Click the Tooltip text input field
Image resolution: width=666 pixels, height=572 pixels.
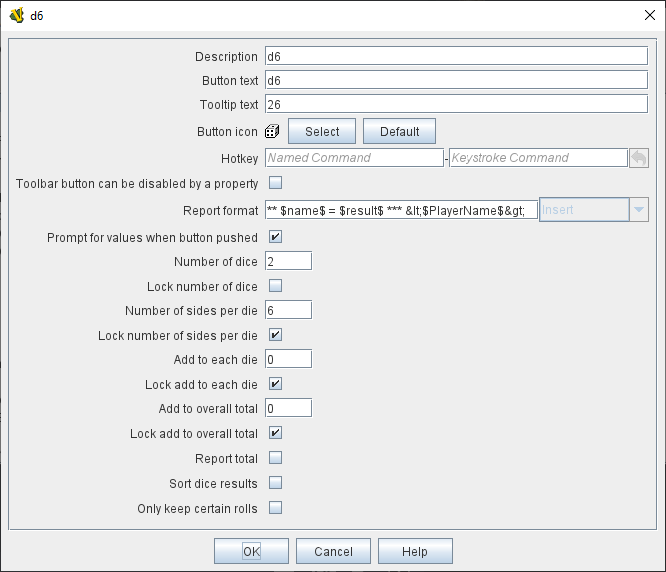tap(456, 104)
